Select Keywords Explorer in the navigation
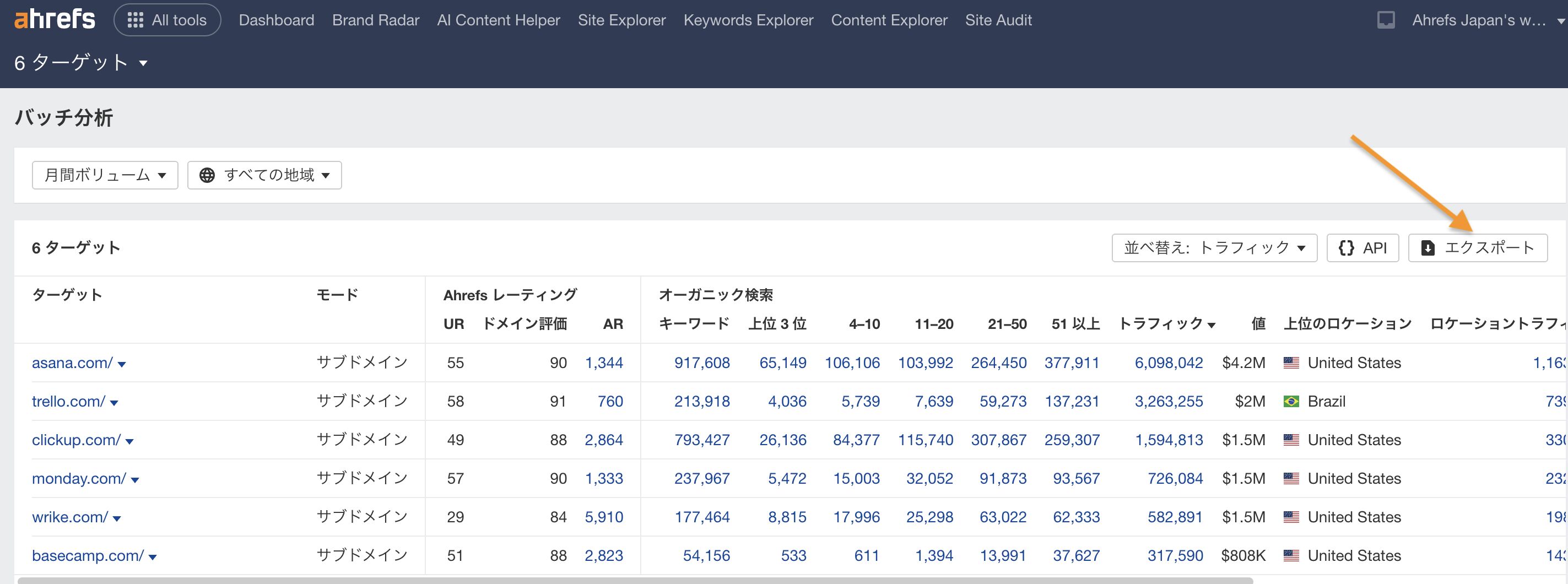Image resolution: width=1568 pixels, height=584 pixels. pos(748,19)
